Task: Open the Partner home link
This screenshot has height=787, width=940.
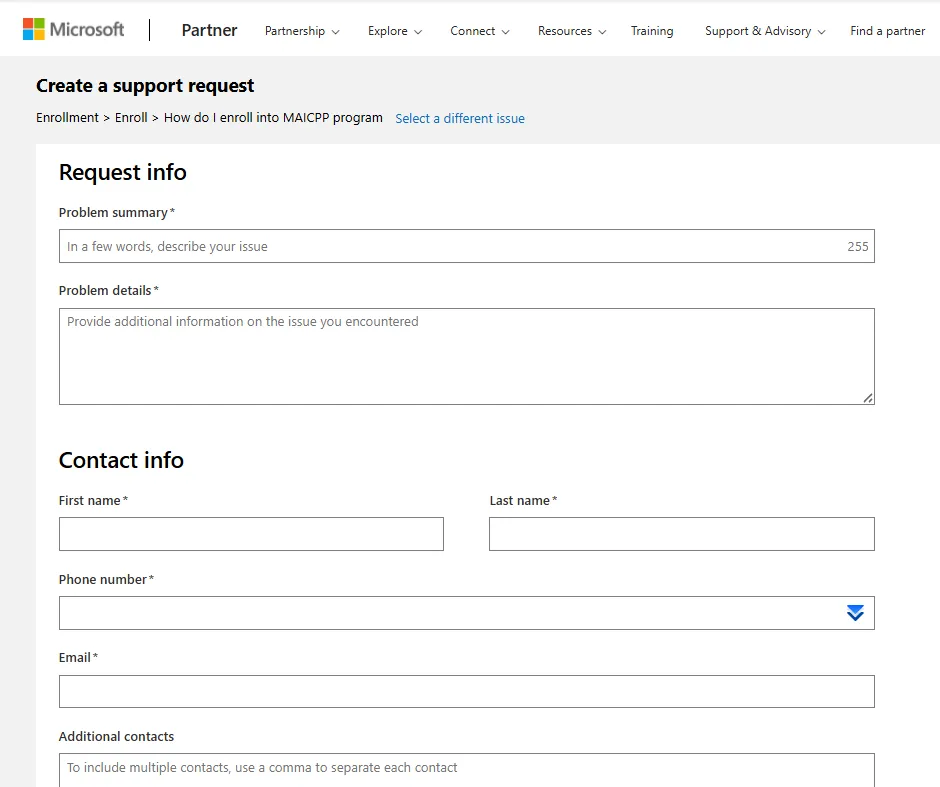Action: point(209,30)
